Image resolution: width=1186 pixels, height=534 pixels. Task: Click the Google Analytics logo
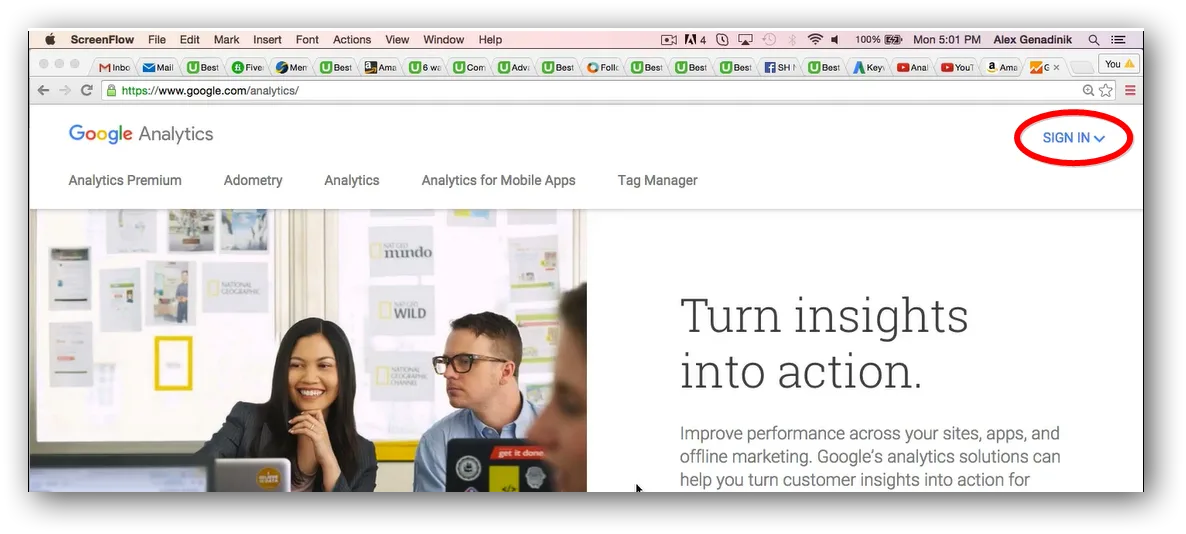(x=141, y=135)
